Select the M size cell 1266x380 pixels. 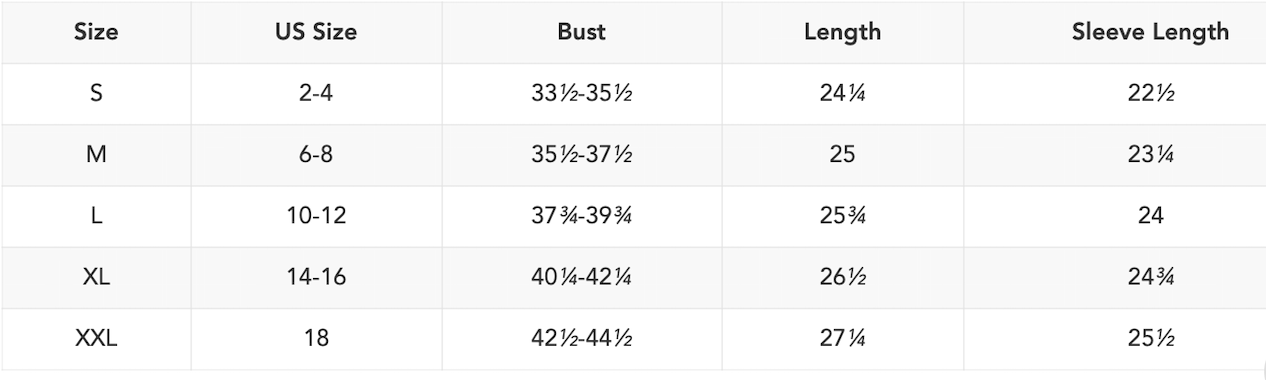coord(96,155)
